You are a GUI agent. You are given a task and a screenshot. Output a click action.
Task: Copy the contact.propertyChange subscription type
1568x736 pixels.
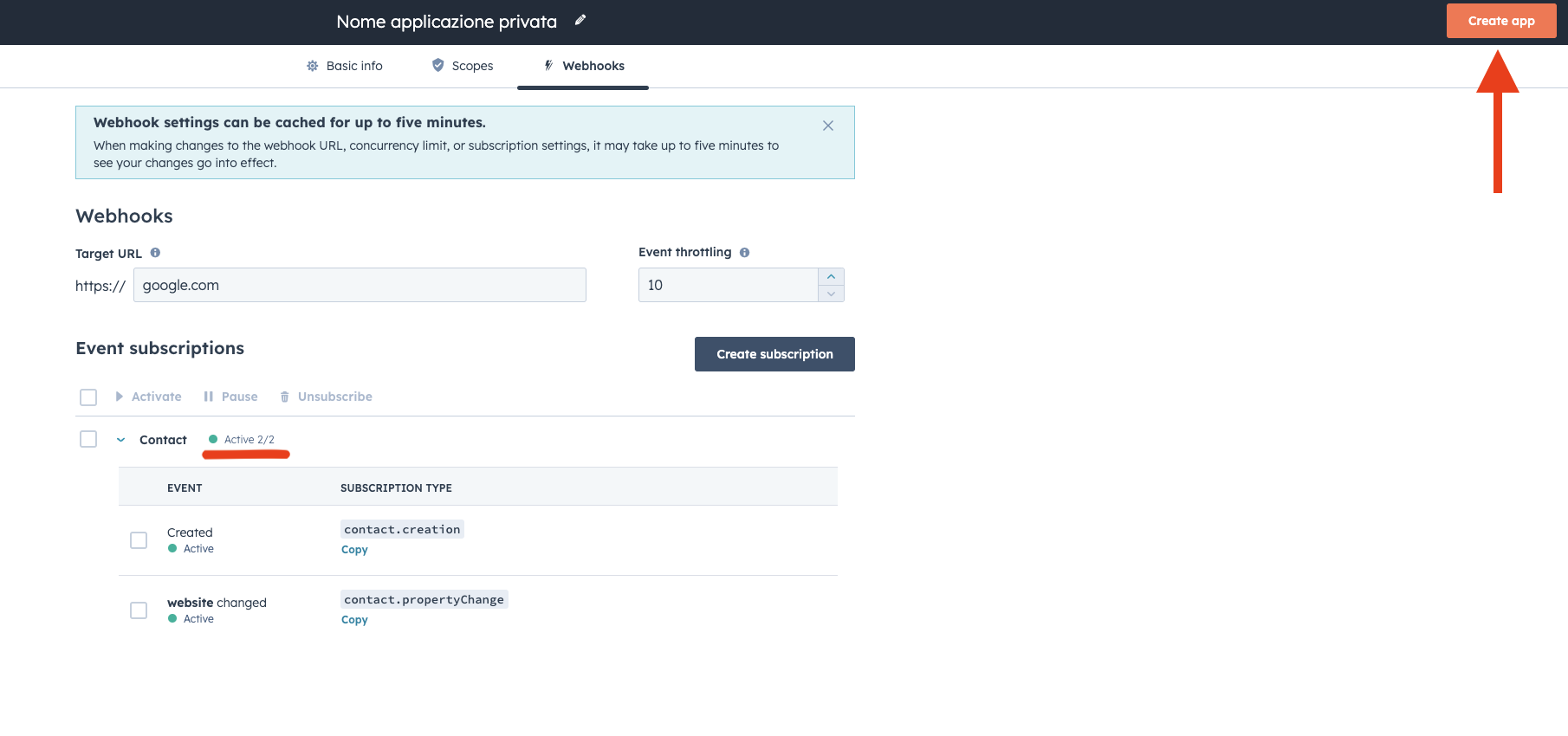tap(354, 620)
